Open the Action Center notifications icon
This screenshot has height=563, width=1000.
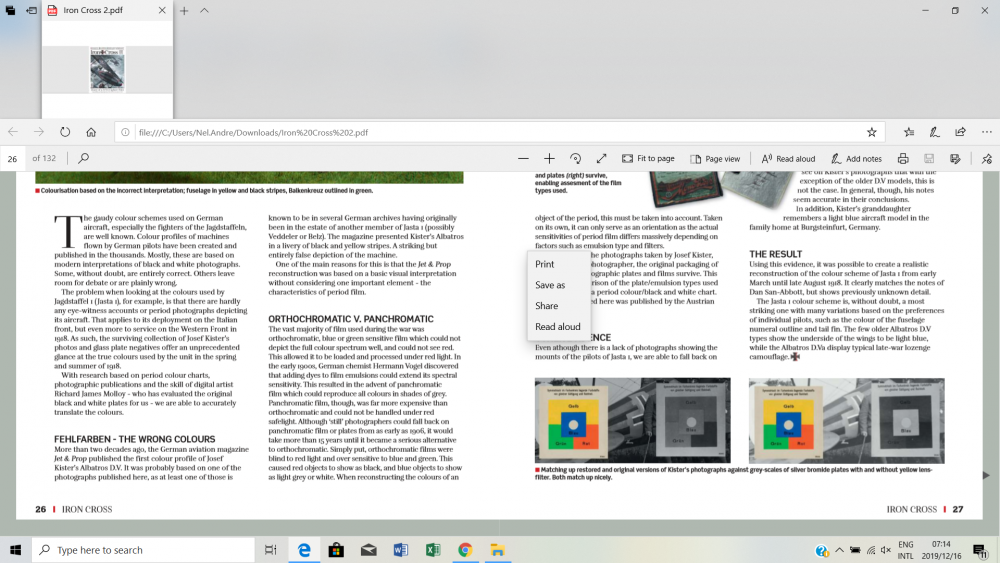980,550
